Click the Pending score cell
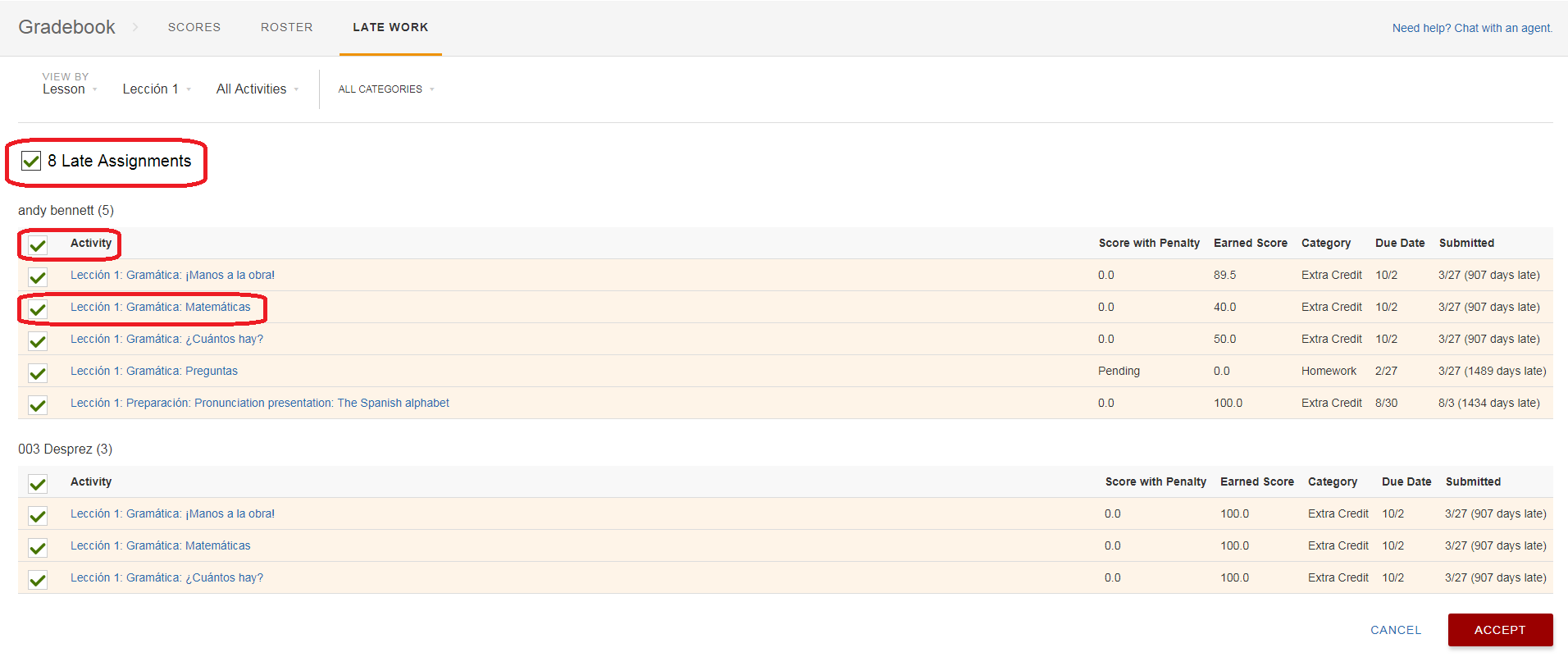The height and width of the screenshot is (657, 1568). (x=1119, y=371)
